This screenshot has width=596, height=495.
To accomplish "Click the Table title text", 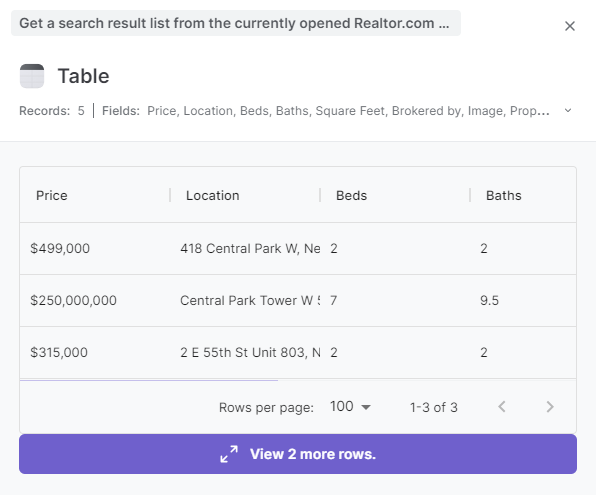I will click(x=83, y=76).
